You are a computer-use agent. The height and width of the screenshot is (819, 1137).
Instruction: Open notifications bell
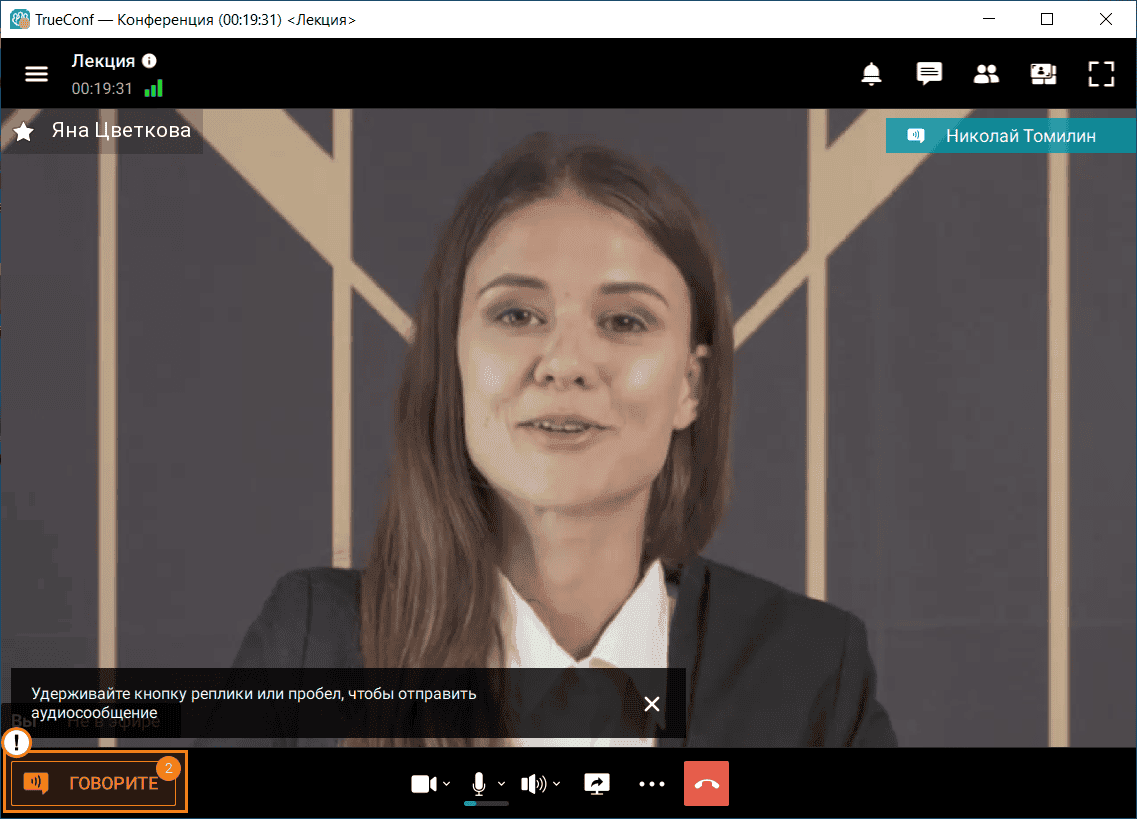click(x=871, y=74)
